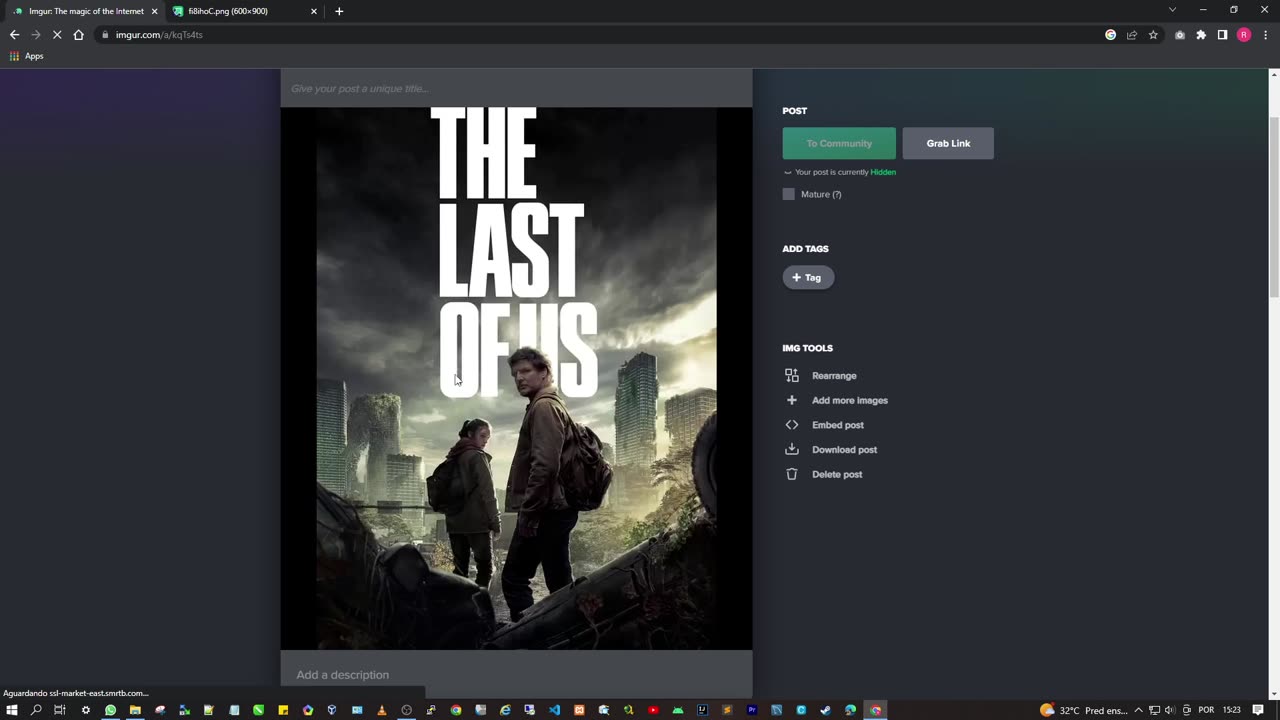Screen dimensions: 1280x720
Task: Click the browser Home button
Action: click(78, 35)
